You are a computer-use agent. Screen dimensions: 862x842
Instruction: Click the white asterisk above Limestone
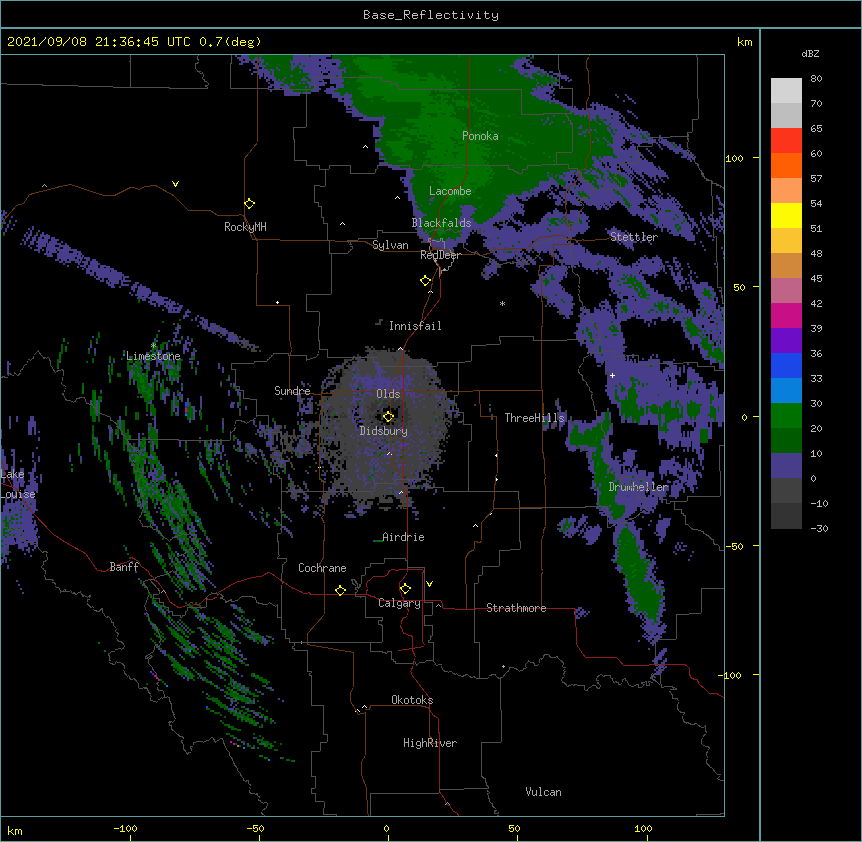click(154, 345)
